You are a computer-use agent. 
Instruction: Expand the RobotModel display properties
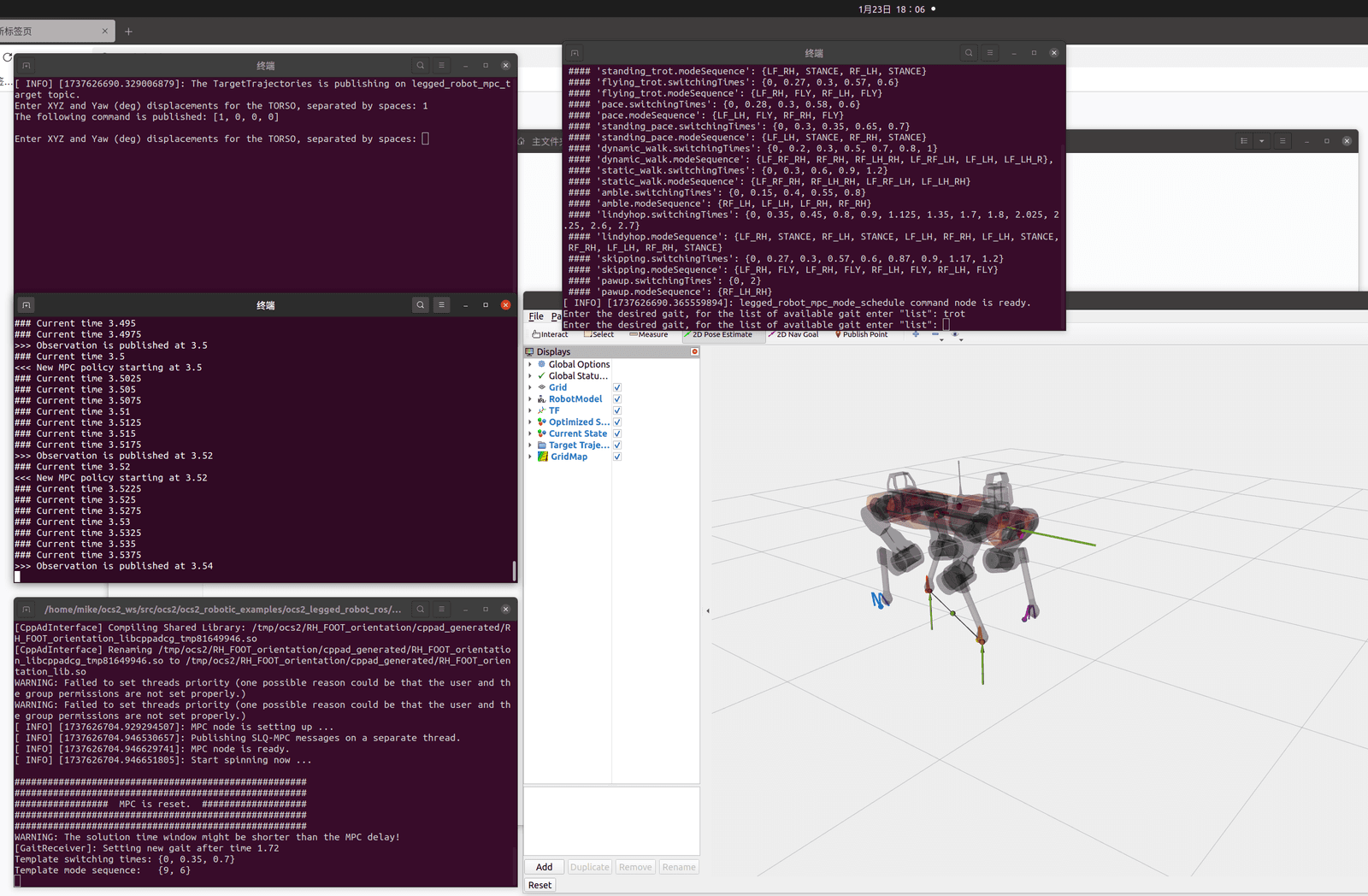coord(530,399)
